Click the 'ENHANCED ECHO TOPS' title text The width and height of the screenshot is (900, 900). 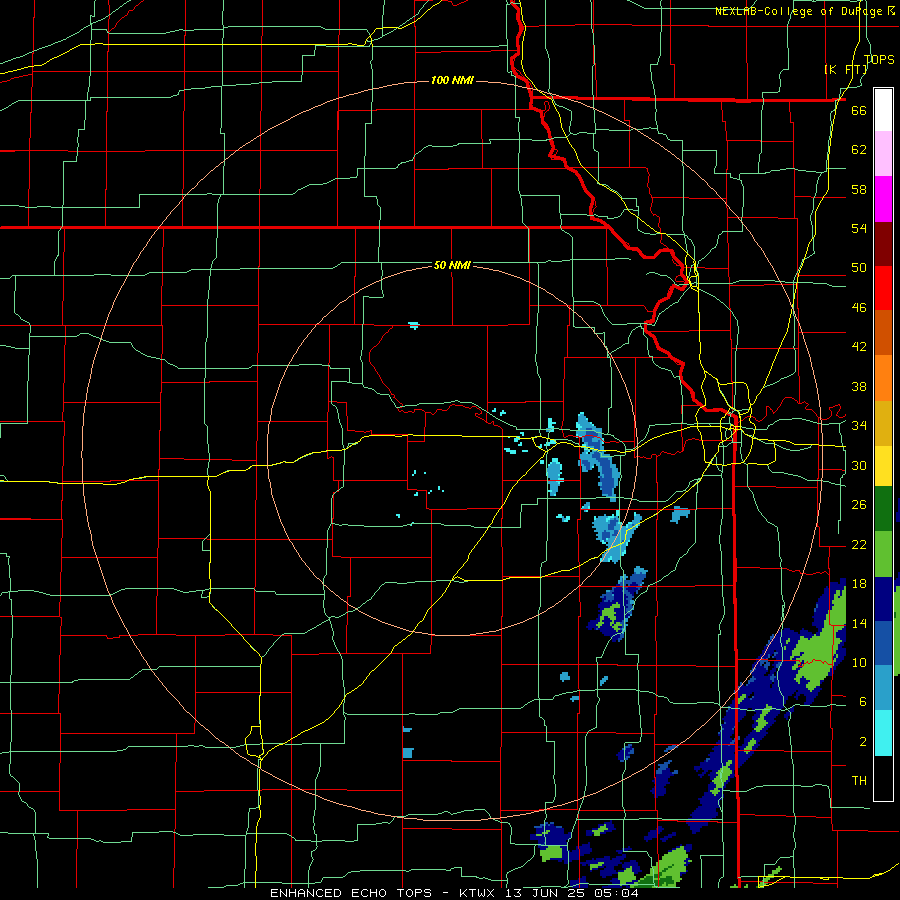point(354,893)
